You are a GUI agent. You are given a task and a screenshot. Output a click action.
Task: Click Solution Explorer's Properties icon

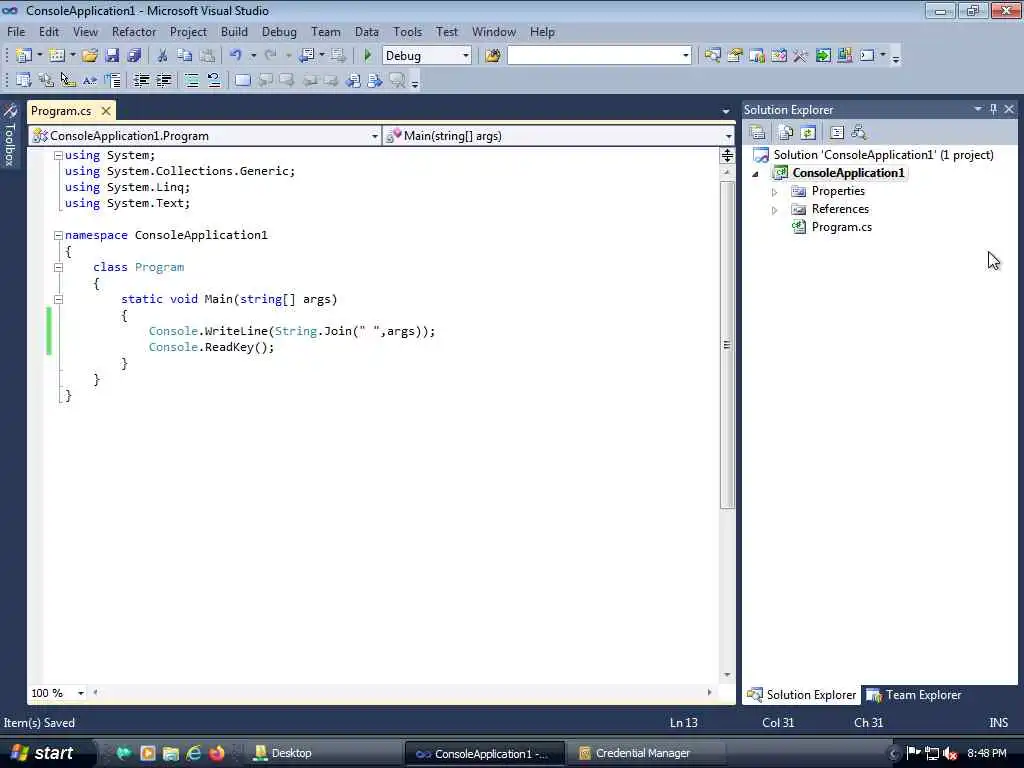click(x=758, y=133)
